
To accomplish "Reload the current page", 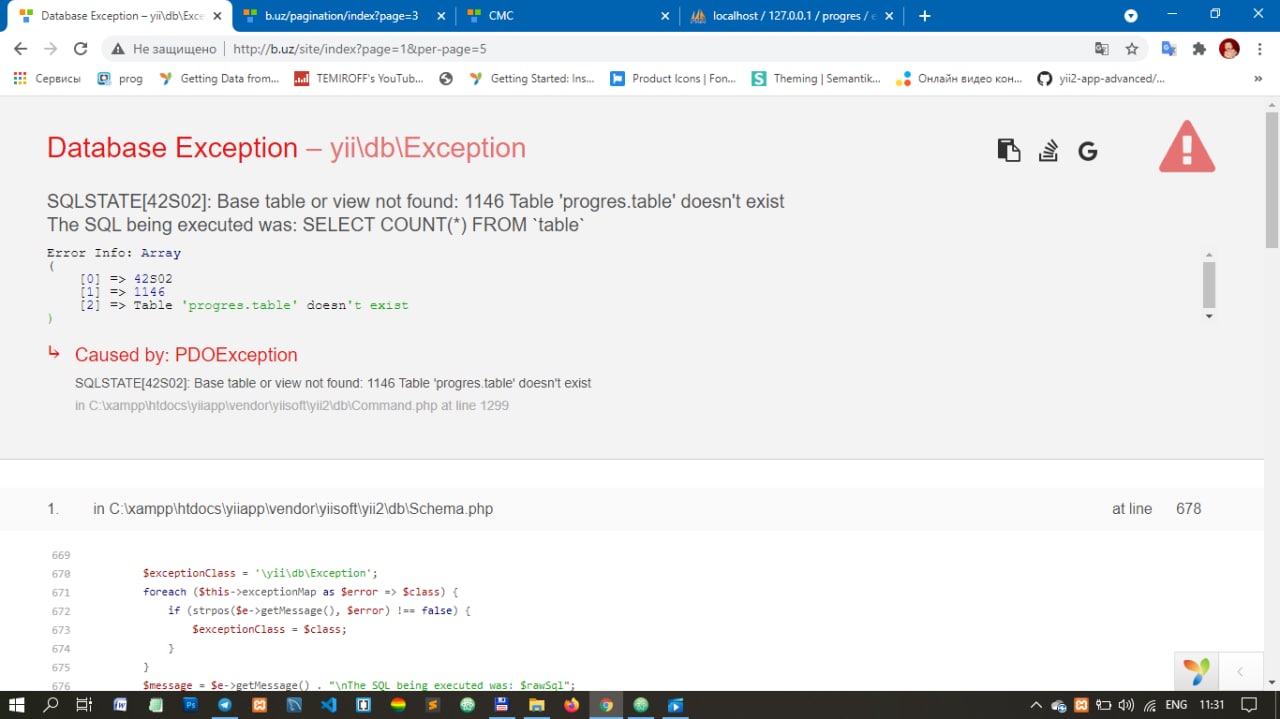I will click(x=81, y=48).
